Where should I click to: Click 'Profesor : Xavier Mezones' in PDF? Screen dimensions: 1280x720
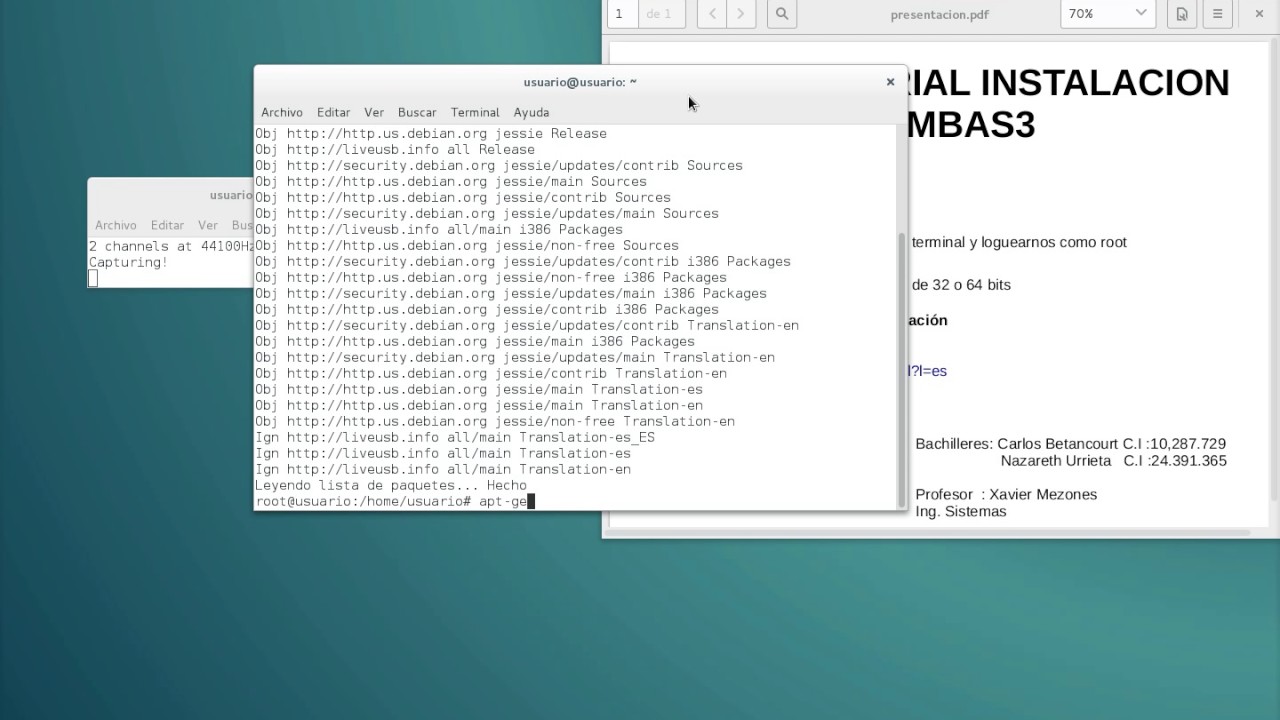[x=1006, y=494]
